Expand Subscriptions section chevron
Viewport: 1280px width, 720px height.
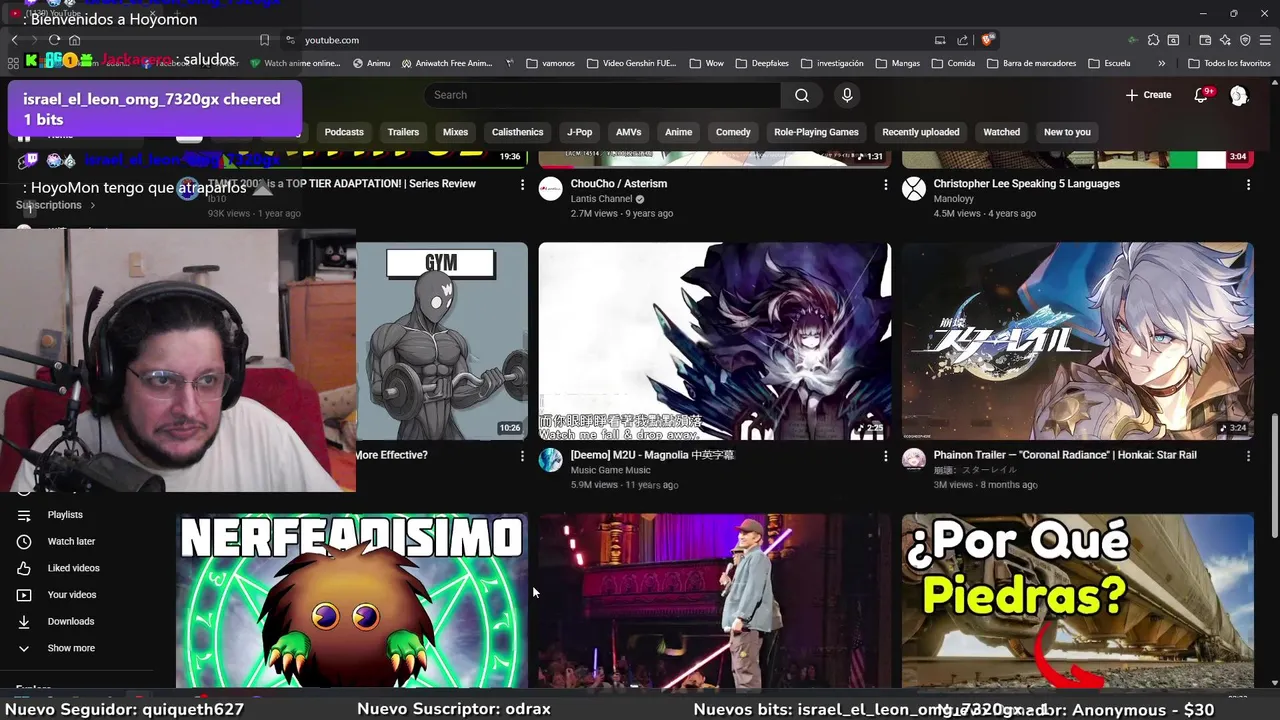(93, 205)
